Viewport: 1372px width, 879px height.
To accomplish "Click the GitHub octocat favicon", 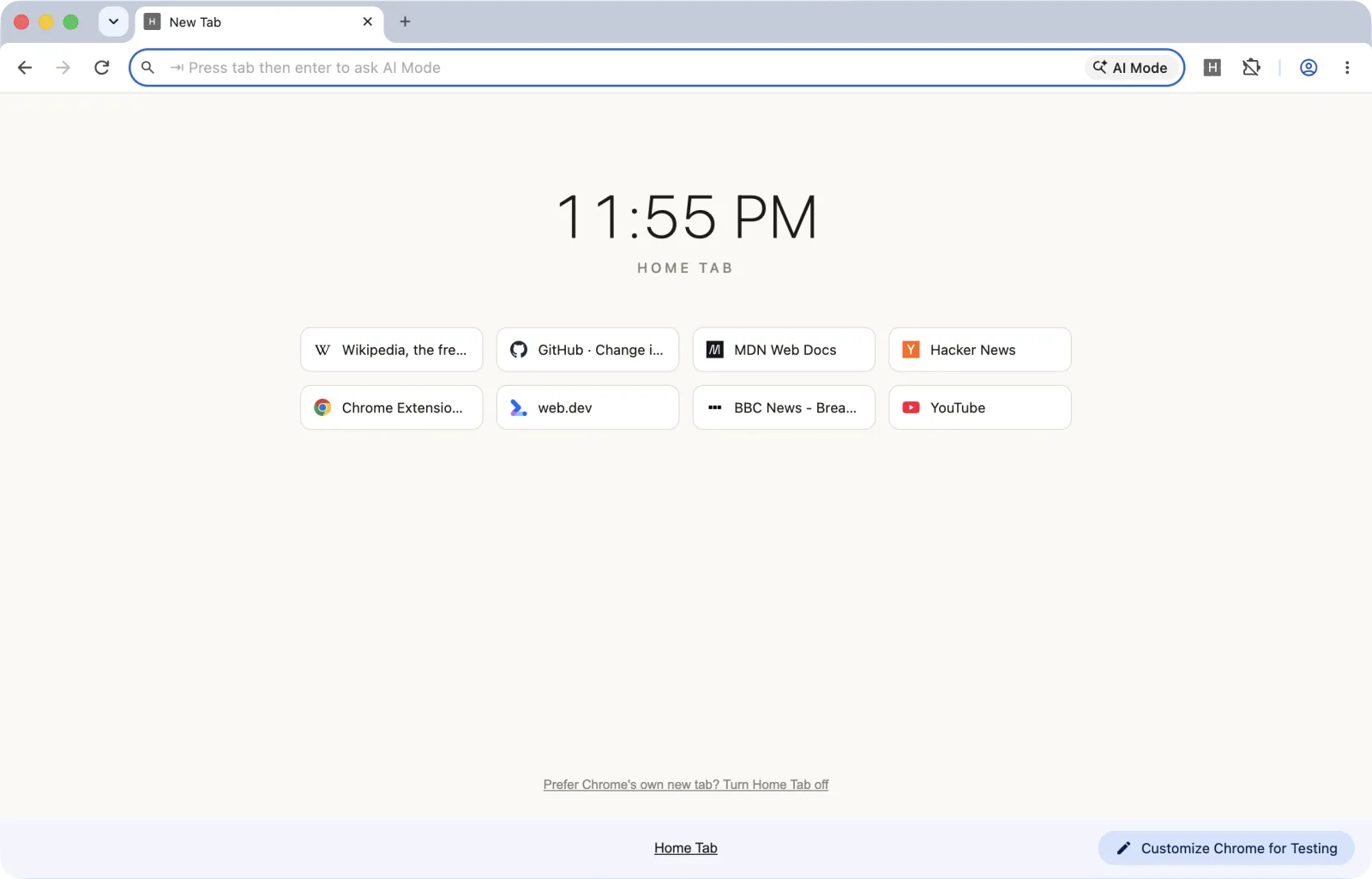I will coord(519,350).
